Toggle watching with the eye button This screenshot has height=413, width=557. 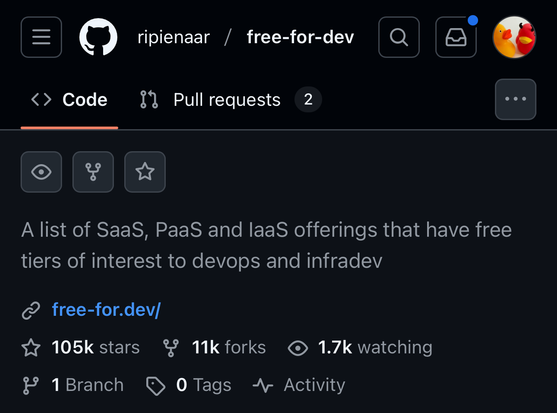pyautogui.click(x=41, y=172)
